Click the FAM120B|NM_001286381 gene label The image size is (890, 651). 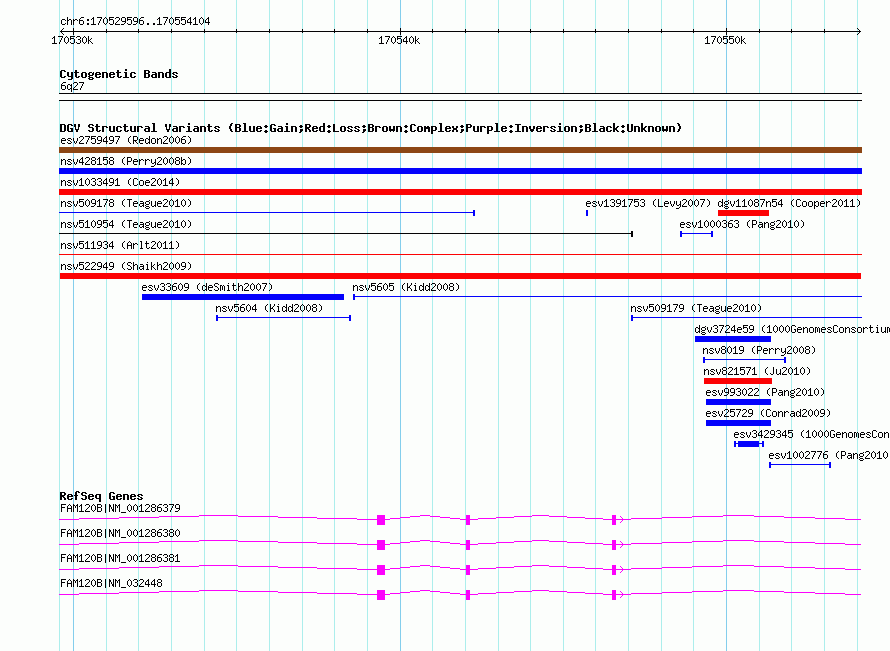[120, 558]
